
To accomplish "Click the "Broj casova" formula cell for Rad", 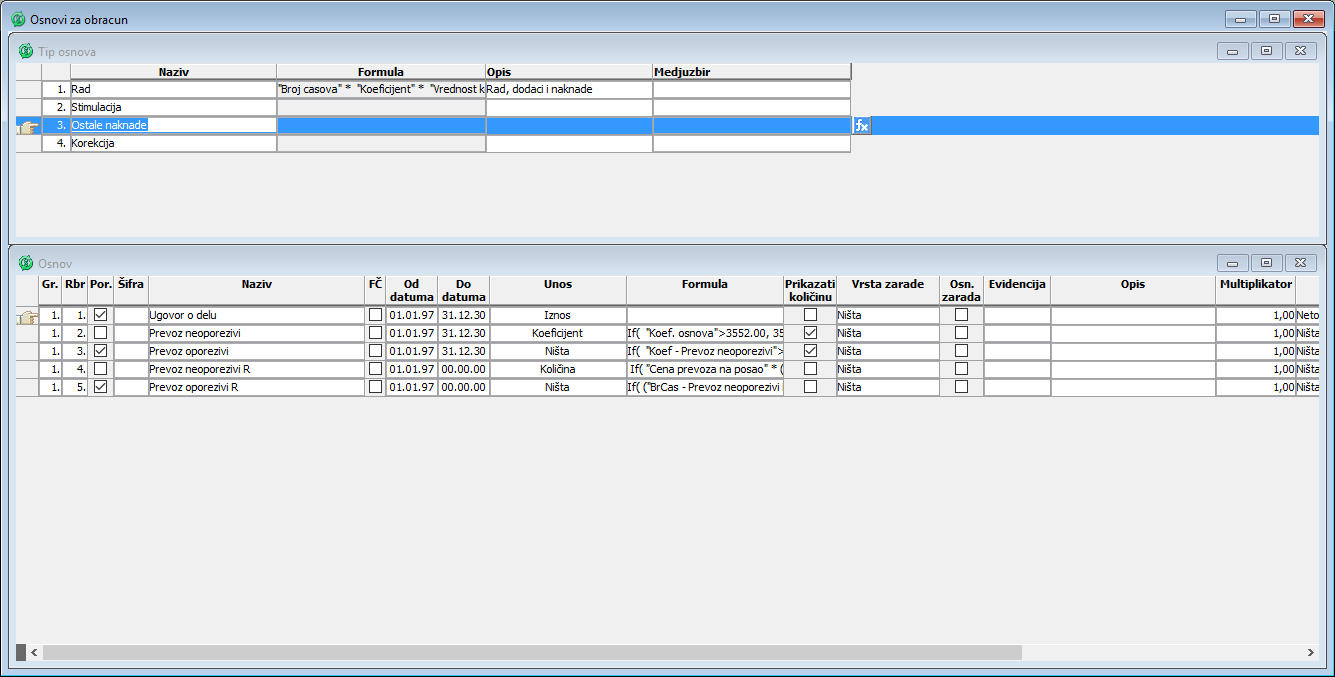I will click(x=381, y=89).
